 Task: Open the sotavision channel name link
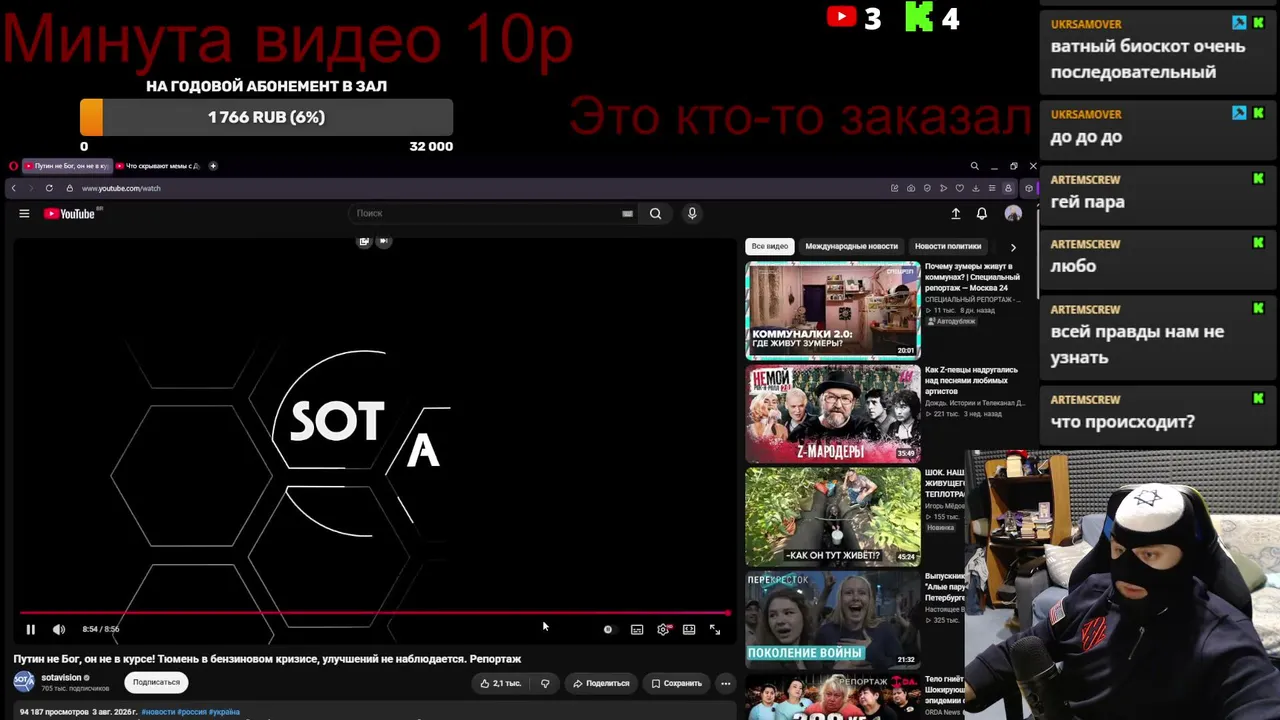pyautogui.click(x=61, y=677)
